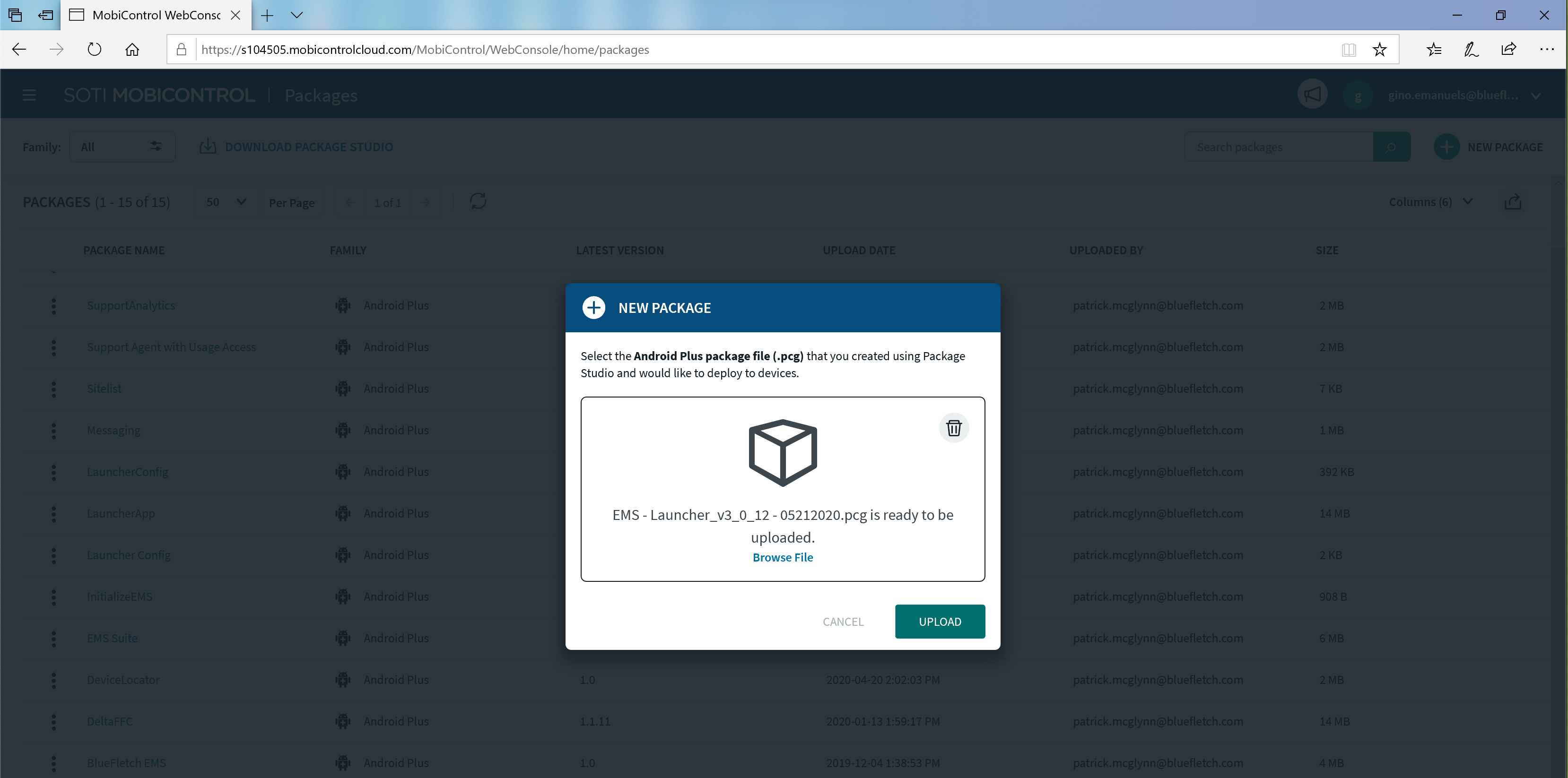Click the browser refresh icon
Screen dimensions: 1568x778
click(95, 49)
